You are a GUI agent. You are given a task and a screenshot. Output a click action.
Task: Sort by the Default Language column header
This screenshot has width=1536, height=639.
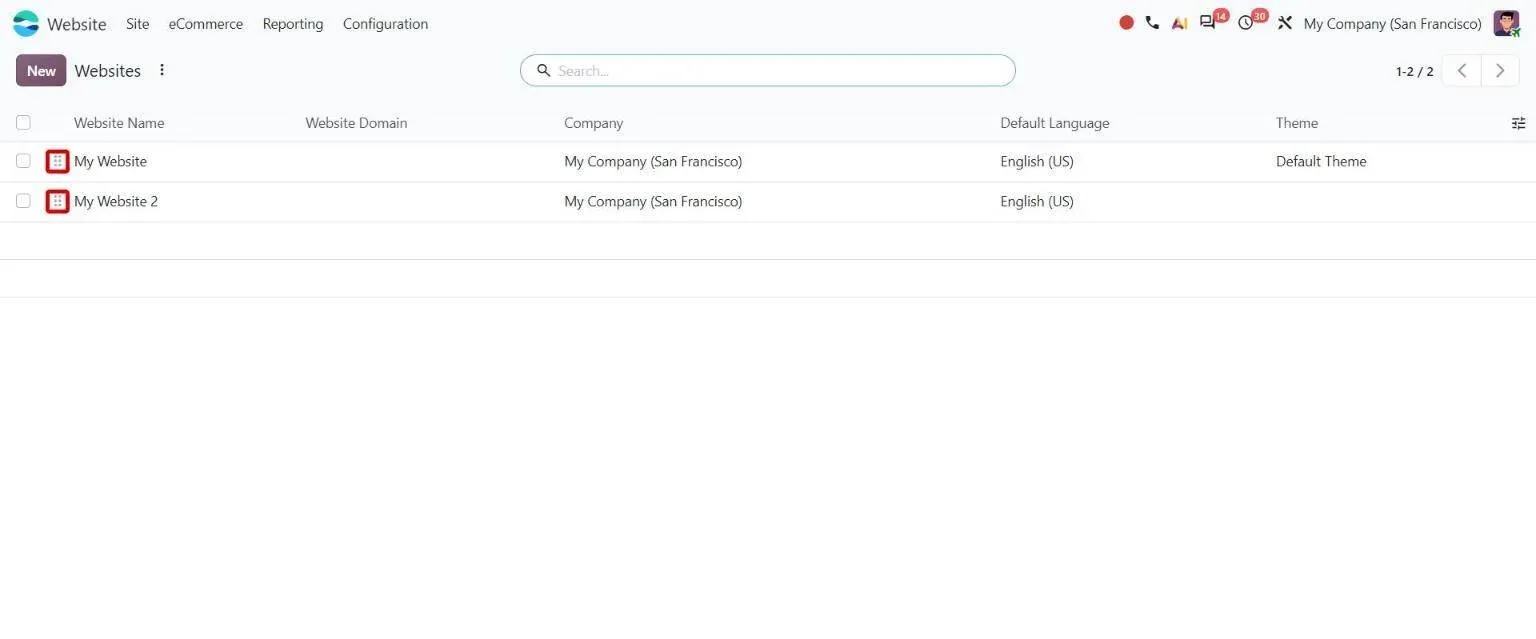[1054, 123]
